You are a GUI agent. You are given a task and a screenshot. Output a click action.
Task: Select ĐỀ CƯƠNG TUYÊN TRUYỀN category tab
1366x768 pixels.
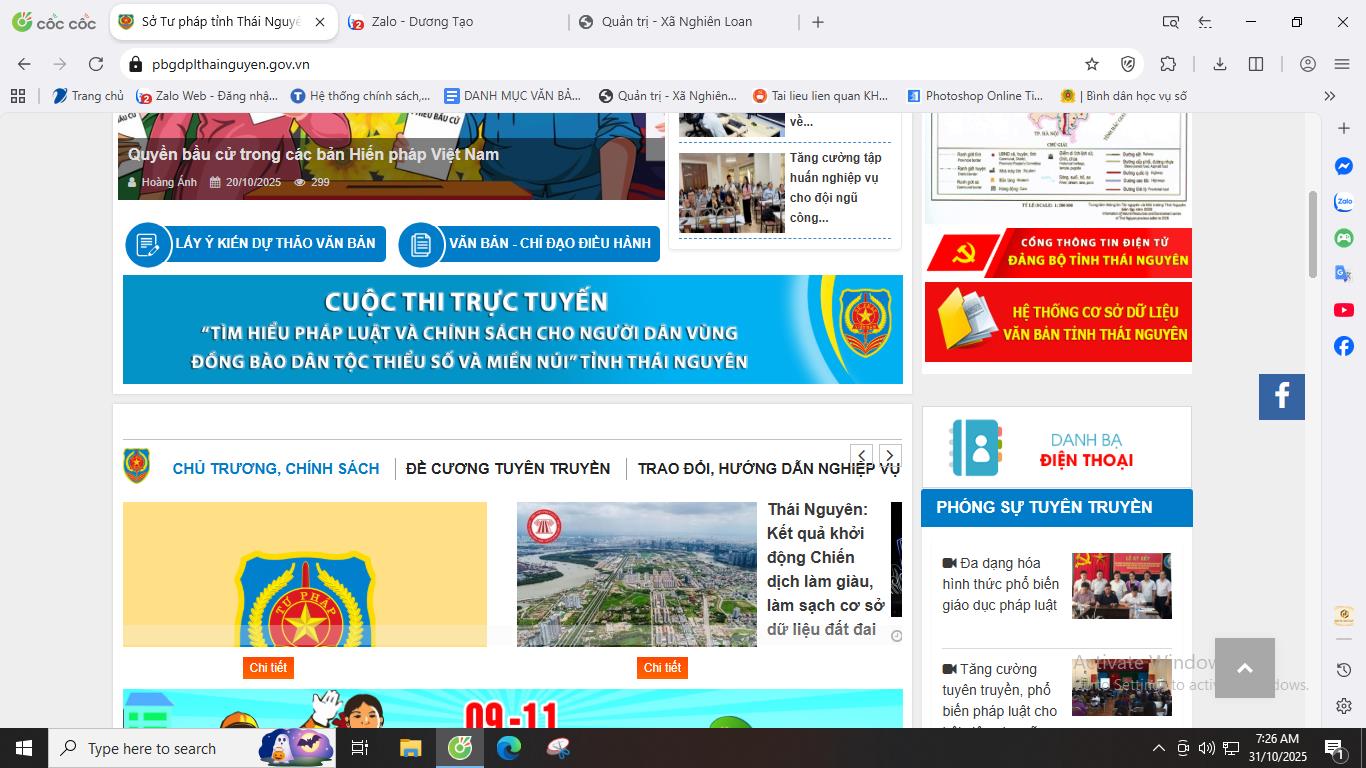(508, 468)
